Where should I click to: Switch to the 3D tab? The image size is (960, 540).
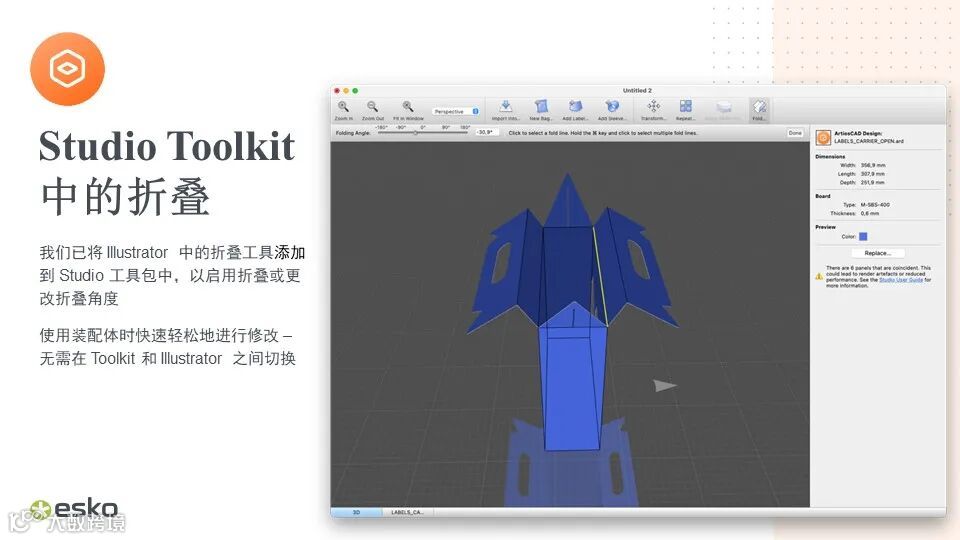(356, 512)
